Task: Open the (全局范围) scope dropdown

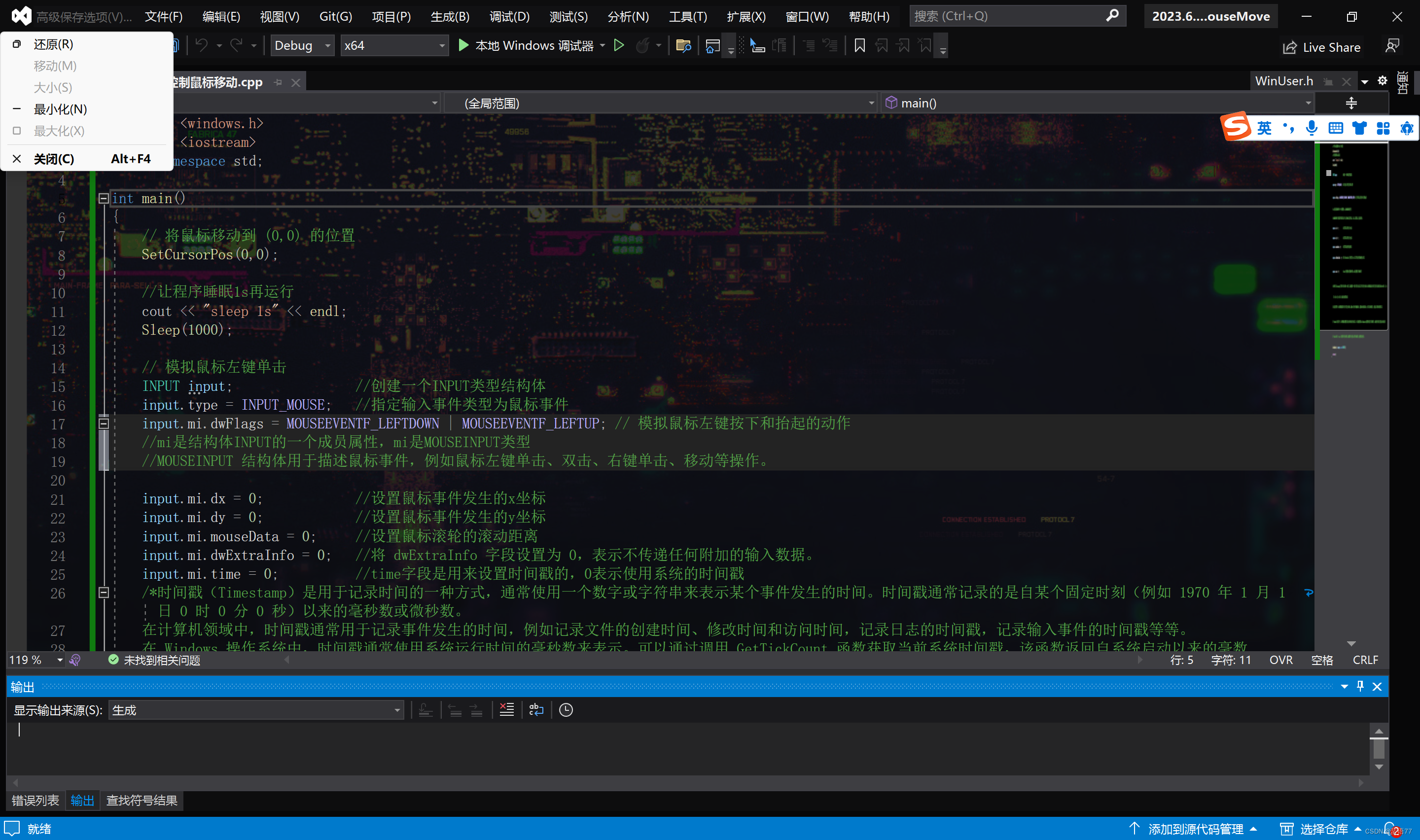Action: (661, 103)
